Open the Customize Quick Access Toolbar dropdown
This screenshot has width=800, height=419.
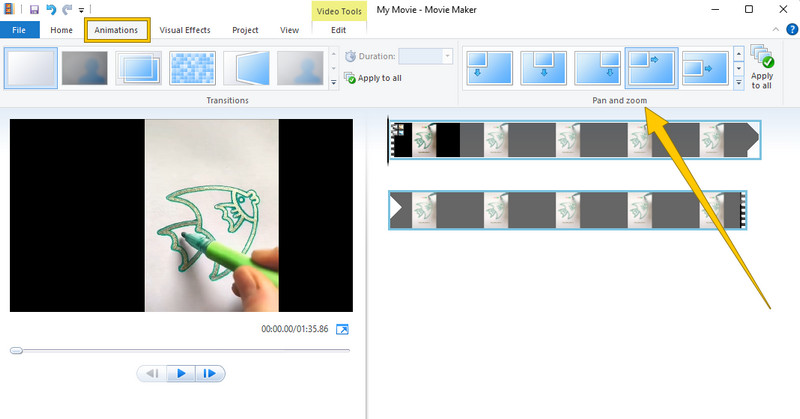(81, 10)
